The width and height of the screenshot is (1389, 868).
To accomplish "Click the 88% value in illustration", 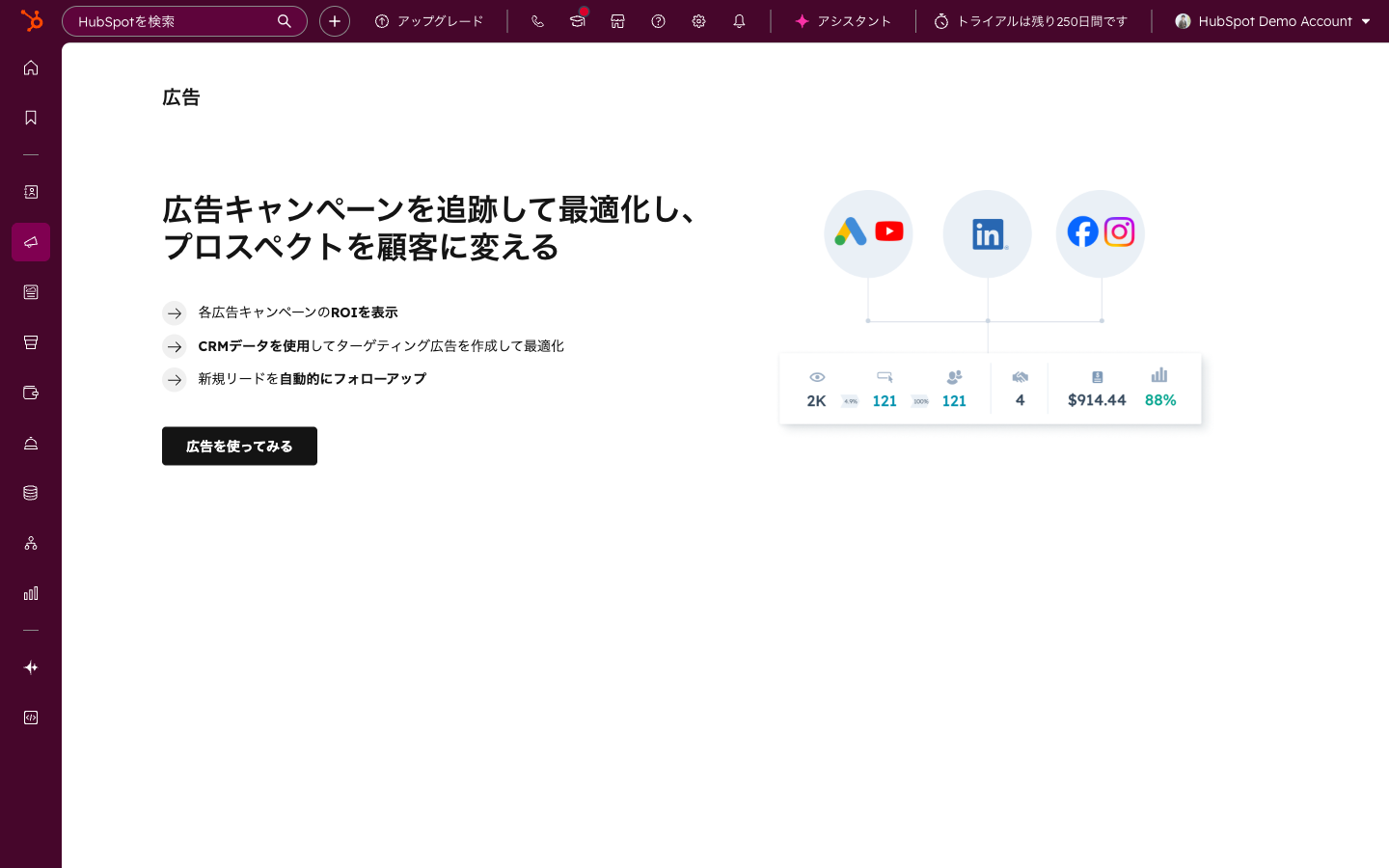I will pyautogui.click(x=1160, y=400).
